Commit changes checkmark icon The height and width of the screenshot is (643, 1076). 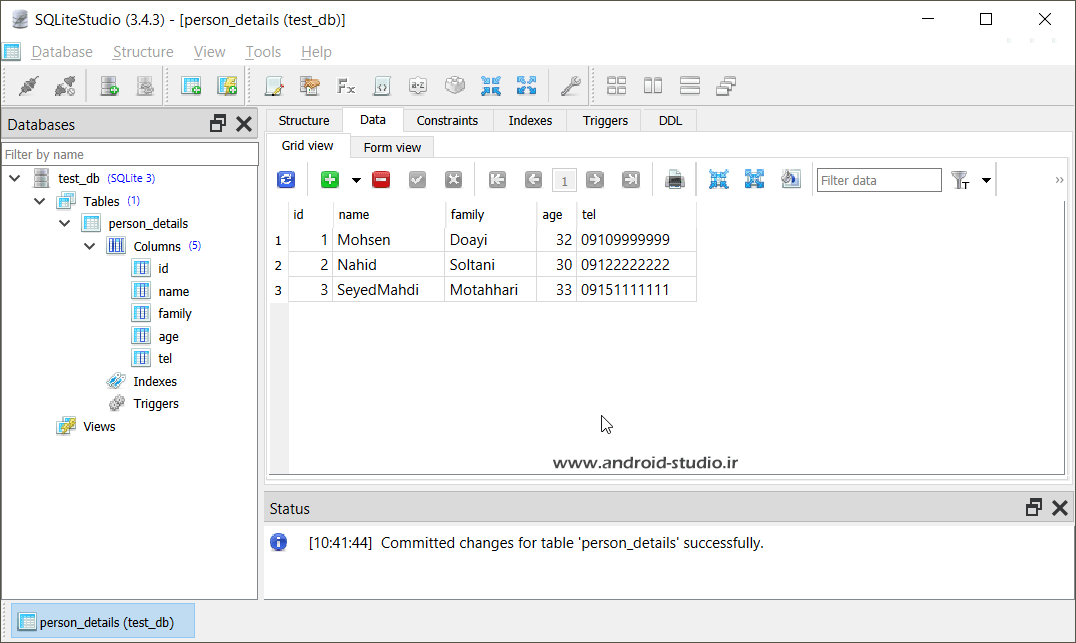pyautogui.click(x=417, y=180)
